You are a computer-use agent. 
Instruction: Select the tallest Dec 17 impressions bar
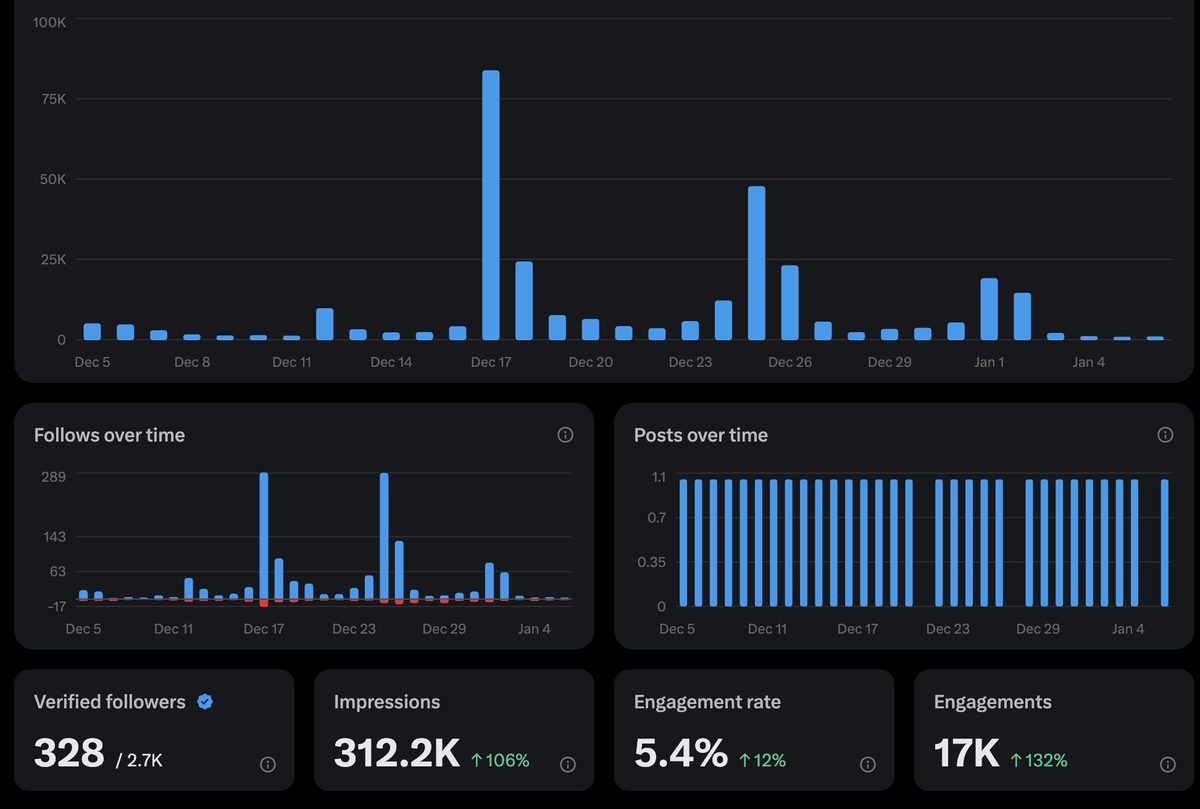[x=491, y=205]
